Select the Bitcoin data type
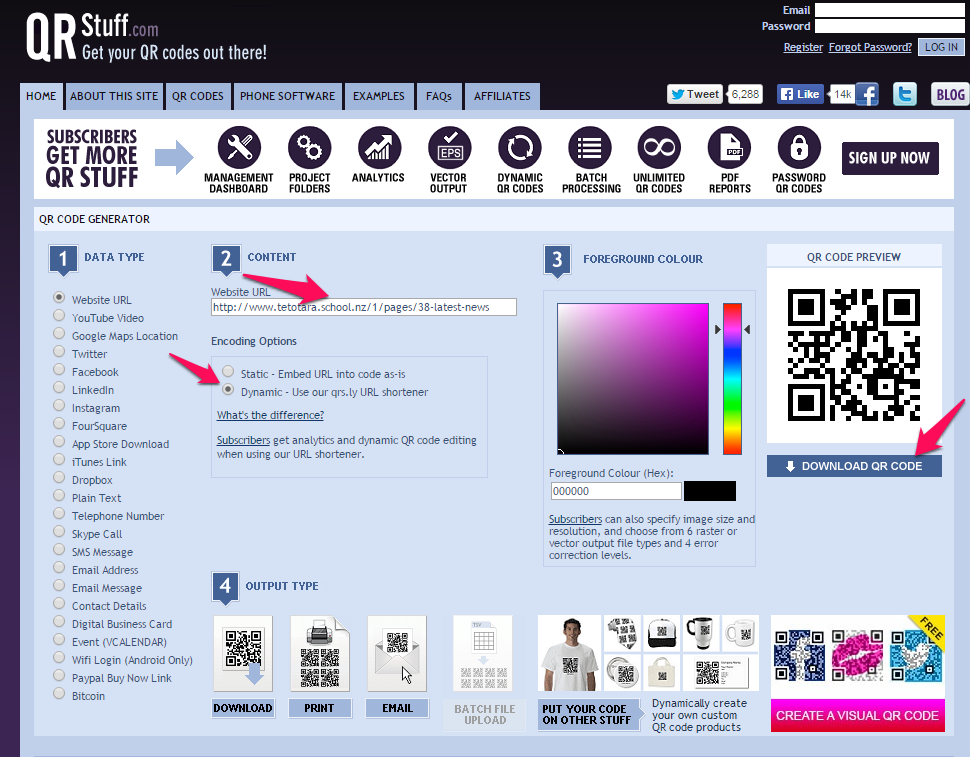Image resolution: width=970 pixels, height=757 pixels. coord(59,693)
